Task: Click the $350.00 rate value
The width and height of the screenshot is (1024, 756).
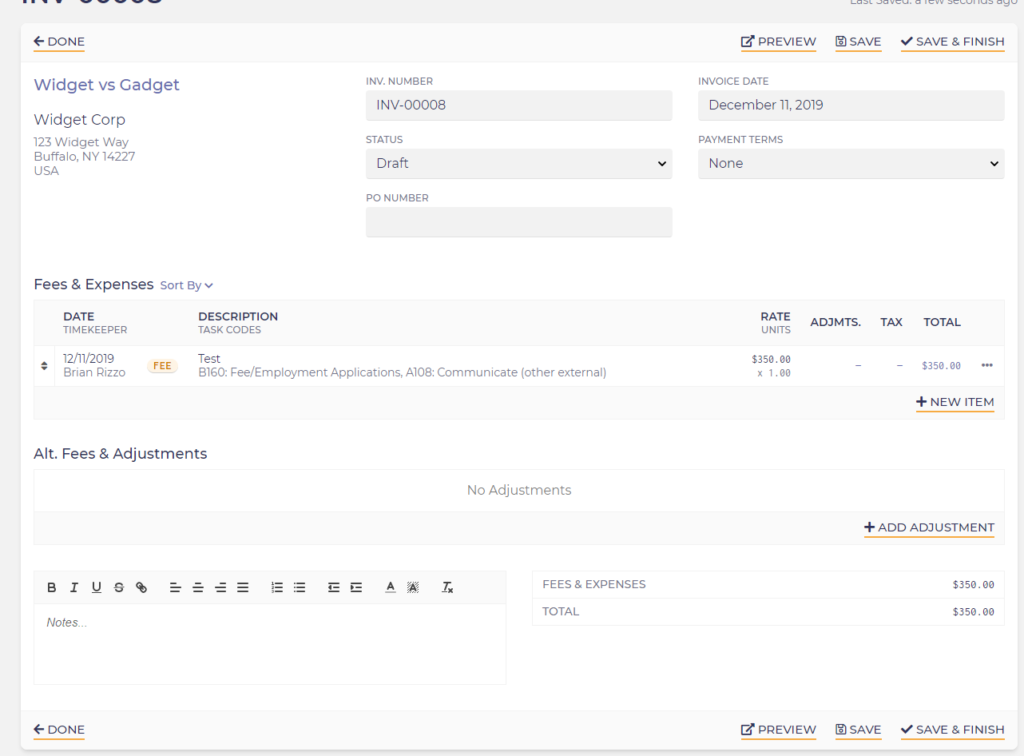Action: point(771,359)
